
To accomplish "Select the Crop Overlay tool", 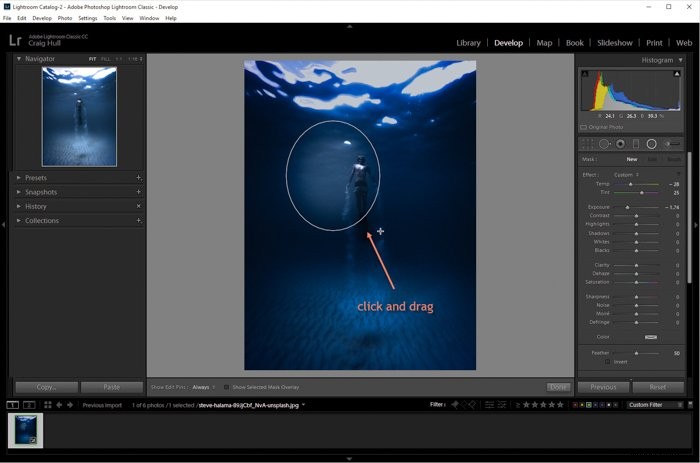I will pyautogui.click(x=588, y=144).
